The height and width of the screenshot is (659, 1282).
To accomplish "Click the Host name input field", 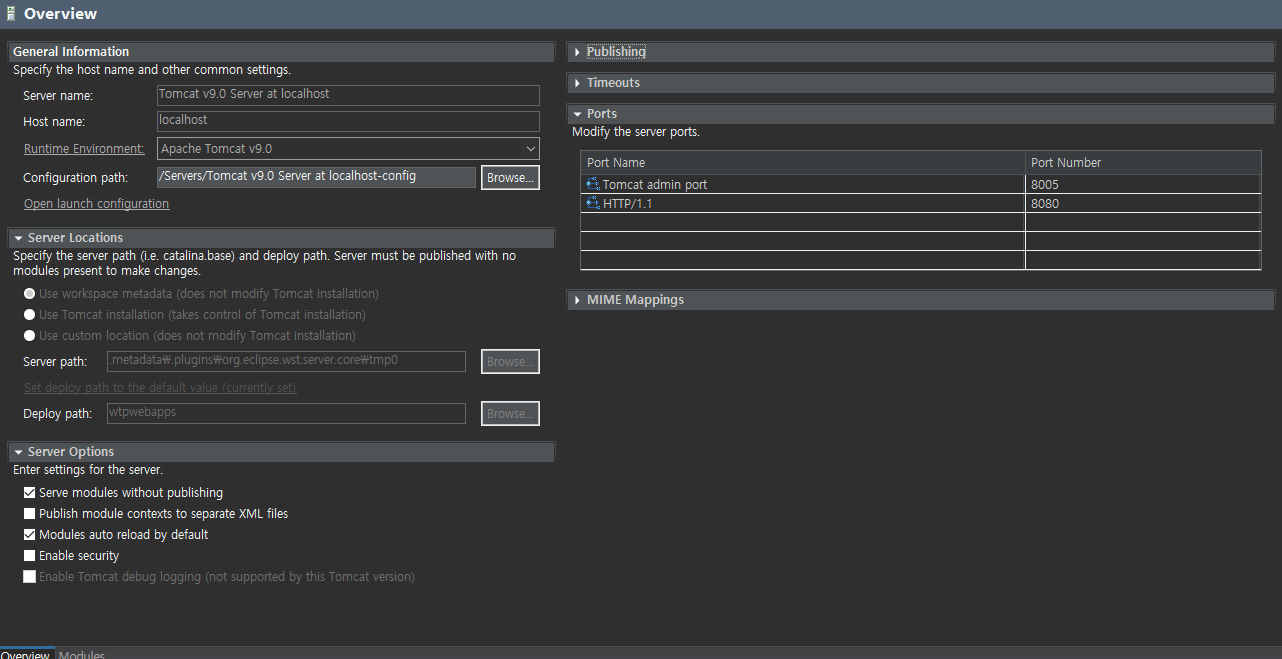I will pos(348,121).
